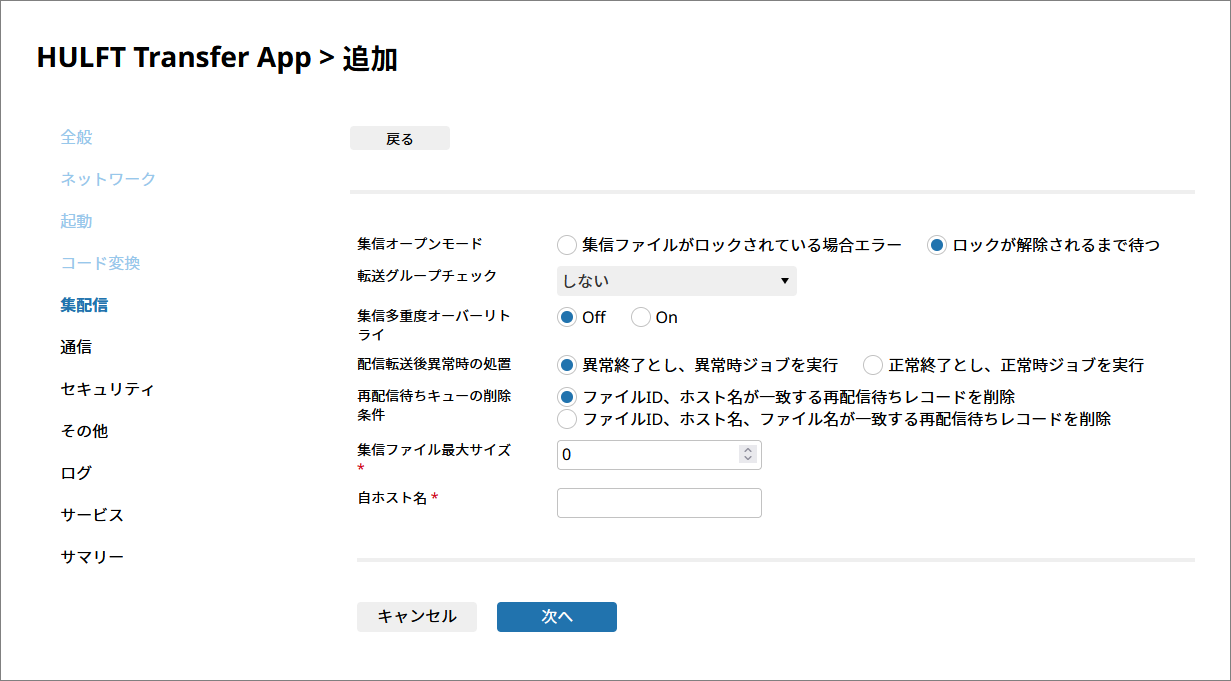Click the 集信ファイル最大サイズ stepper arrows
This screenshot has width=1231, height=681.
747,454
